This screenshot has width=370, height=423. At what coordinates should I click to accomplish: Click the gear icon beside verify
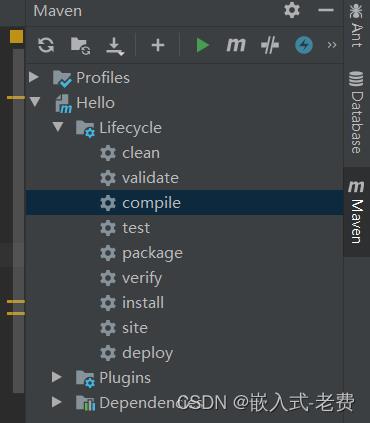(x=108, y=278)
